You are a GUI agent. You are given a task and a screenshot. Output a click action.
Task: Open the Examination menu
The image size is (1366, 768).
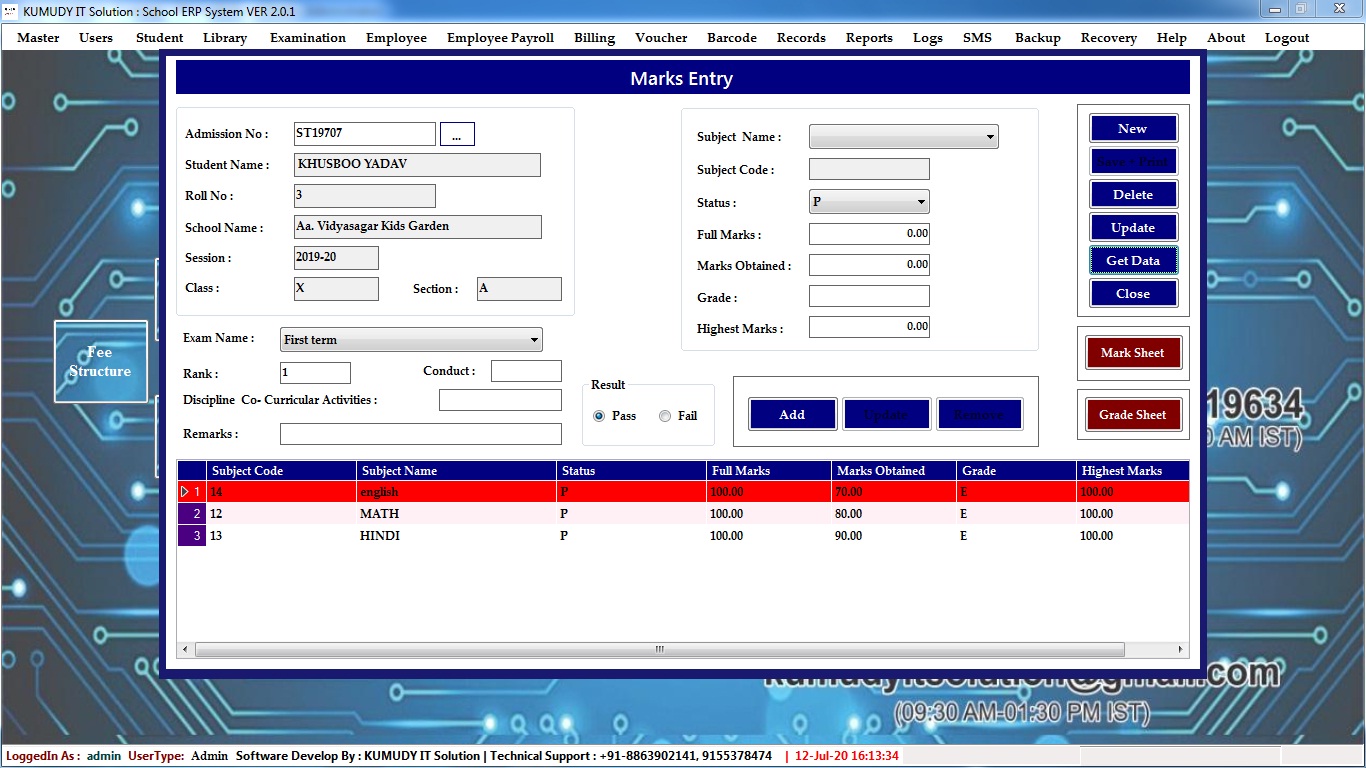(307, 38)
